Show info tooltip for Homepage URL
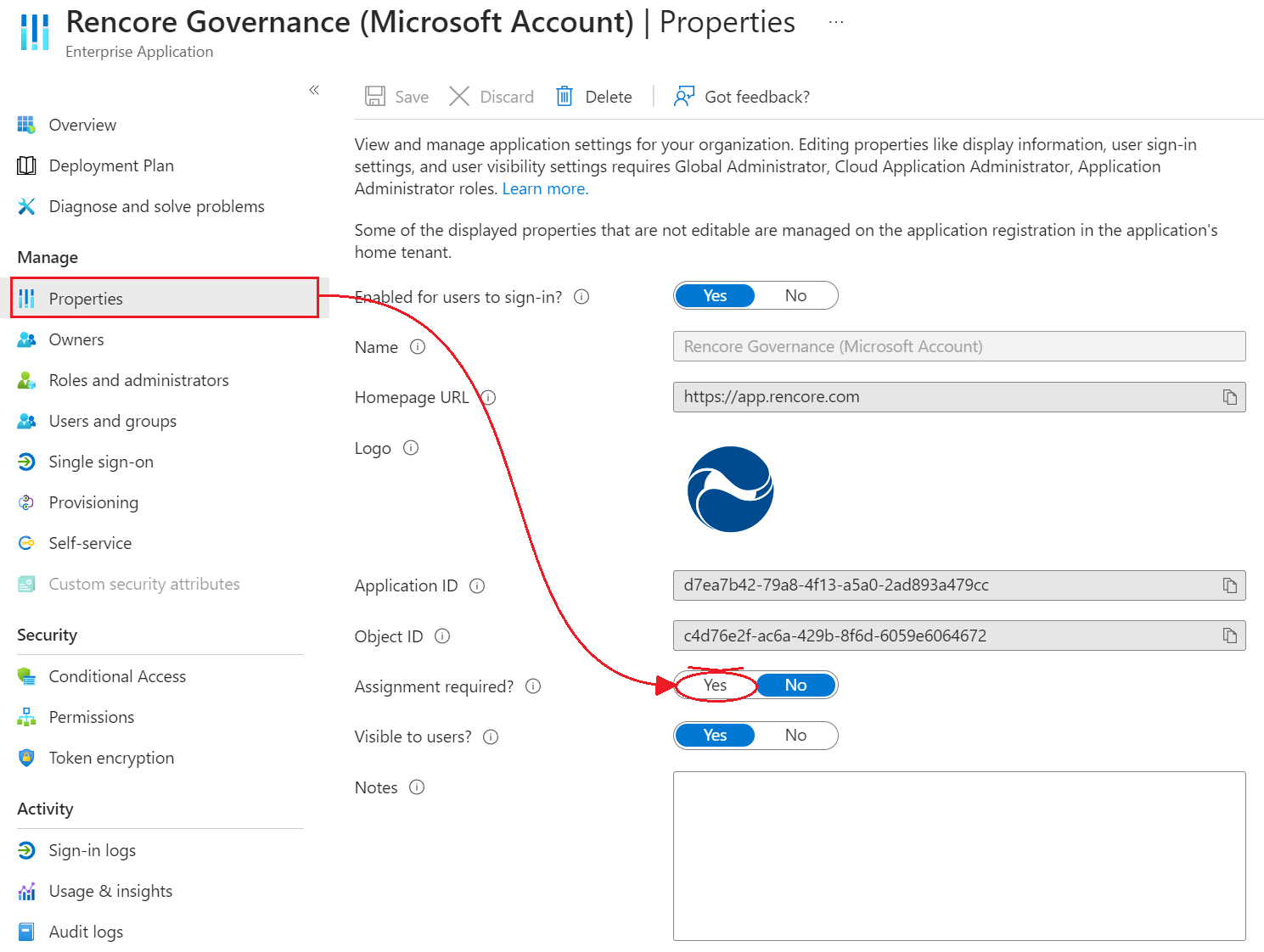This screenshot has width=1264, height=952. coord(488,397)
